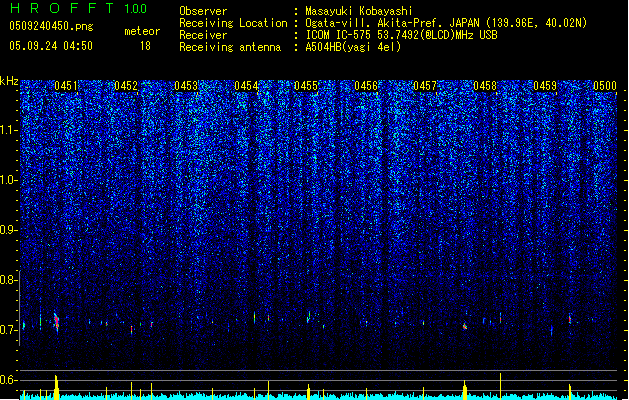Click the 0457 time marker
This screenshot has height=400, width=629.
click(425, 86)
